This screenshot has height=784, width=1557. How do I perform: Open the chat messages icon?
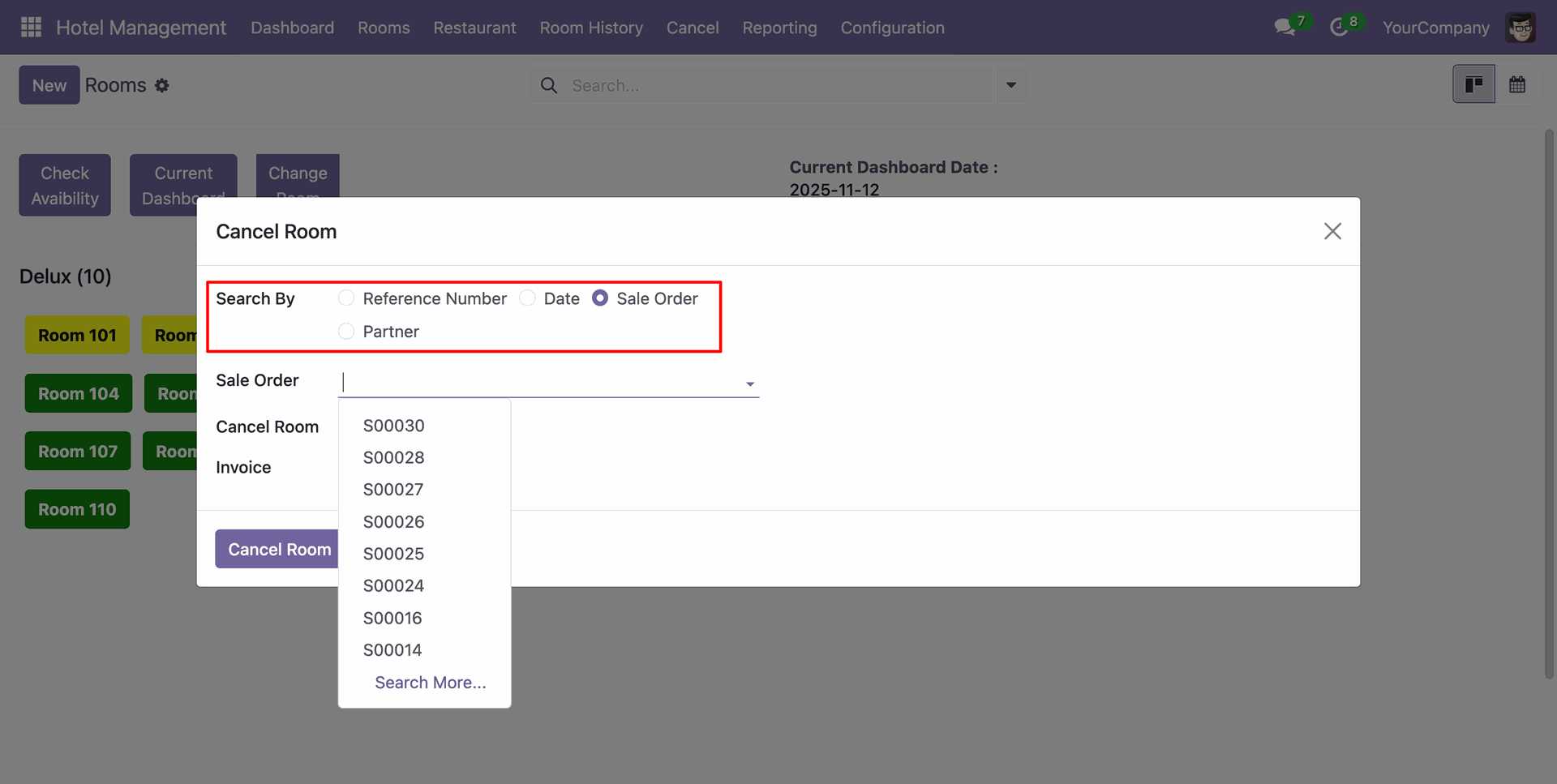pos(1284,28)
